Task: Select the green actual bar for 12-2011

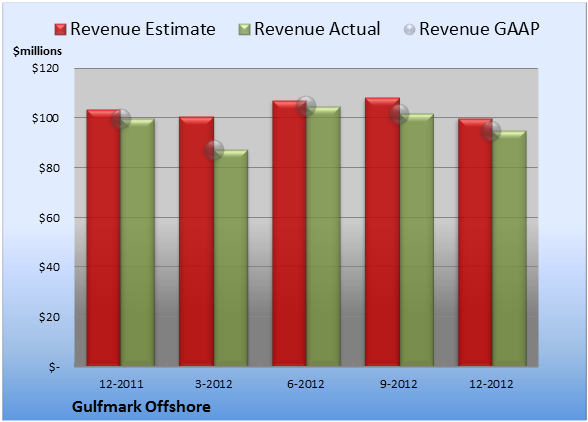Action: click(x=138, y=242)
